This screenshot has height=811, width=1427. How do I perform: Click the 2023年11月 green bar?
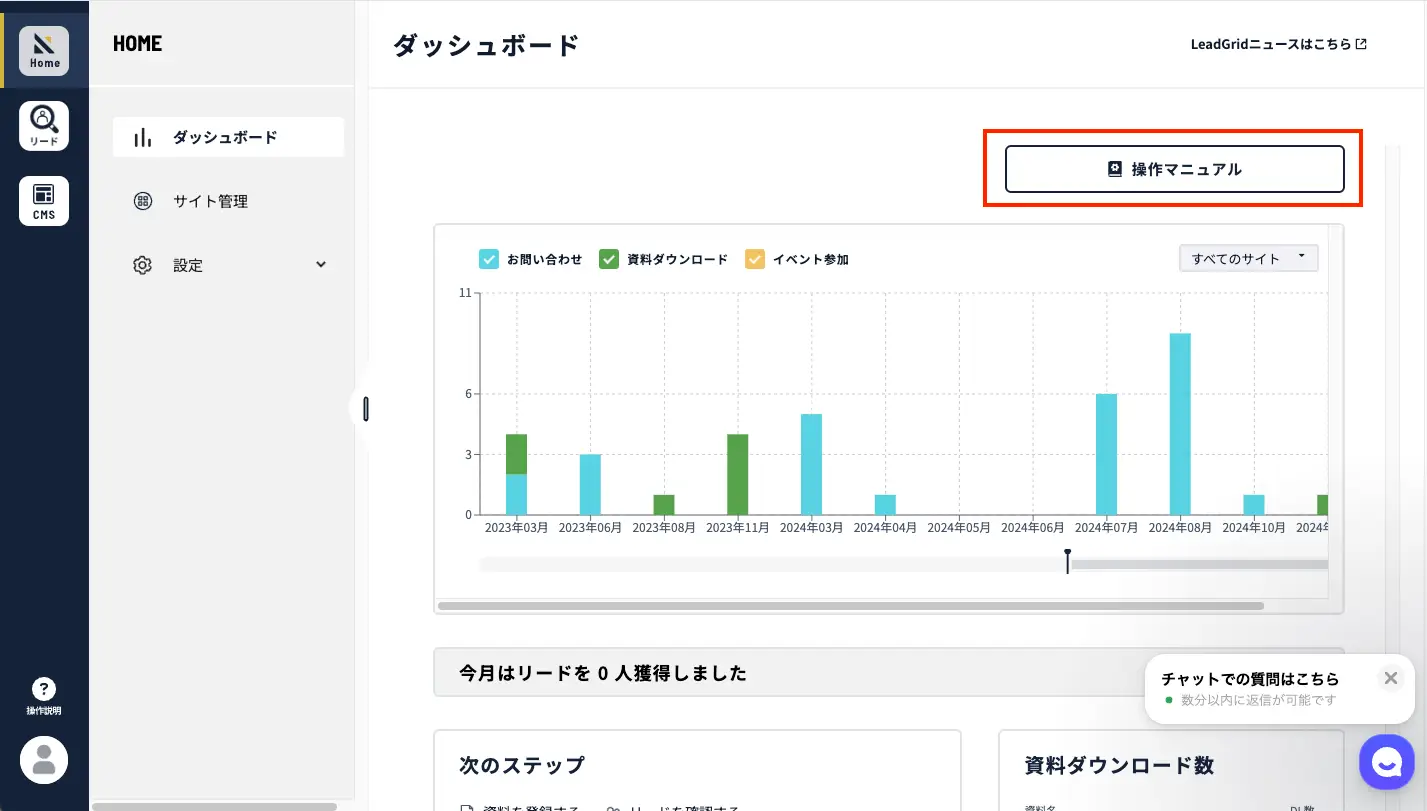coord(738,474)
